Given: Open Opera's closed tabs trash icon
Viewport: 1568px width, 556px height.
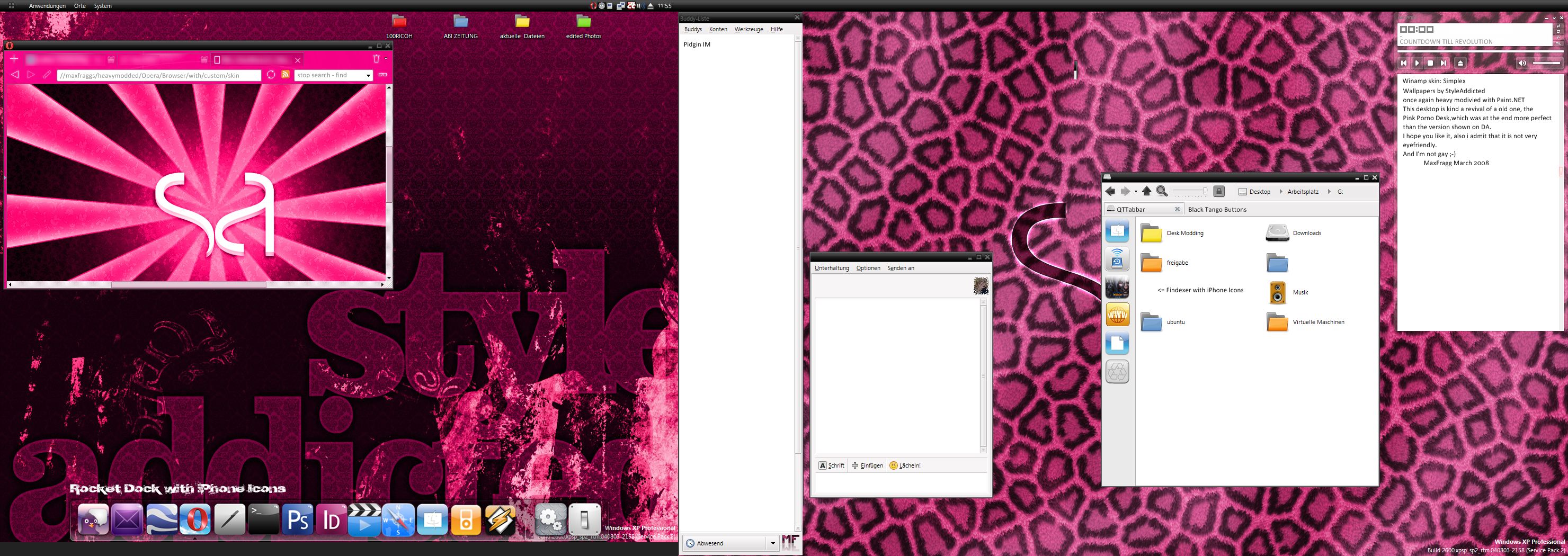Looking at the screenshot, I should (376, 59).
